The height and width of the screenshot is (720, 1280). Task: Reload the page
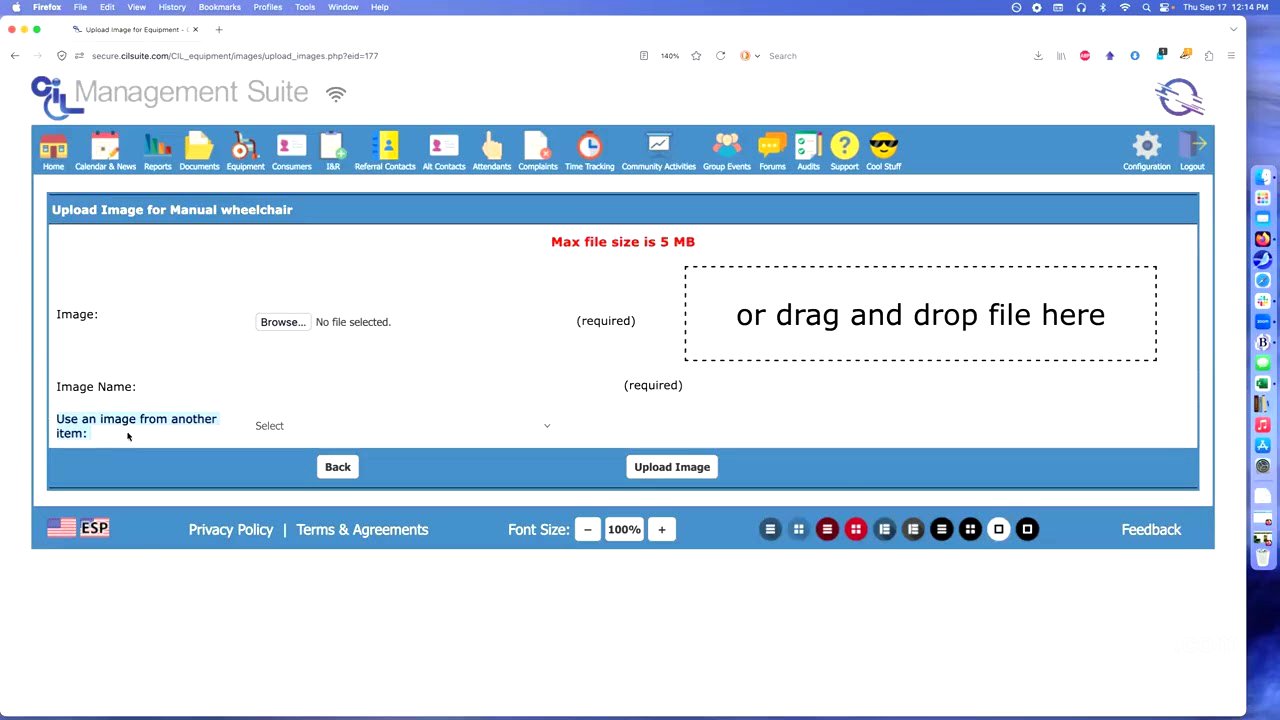(x=720, y=56)
